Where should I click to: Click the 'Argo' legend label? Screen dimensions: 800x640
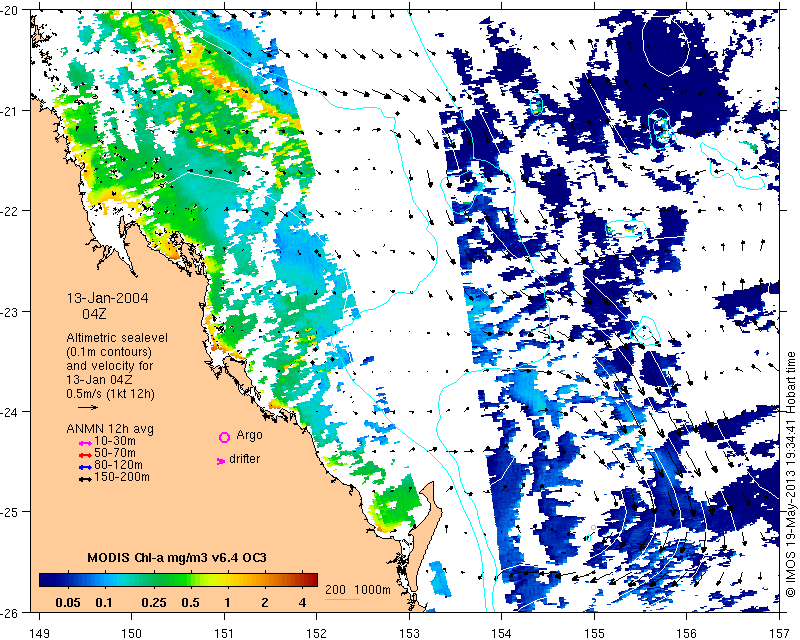pos(249,435)
